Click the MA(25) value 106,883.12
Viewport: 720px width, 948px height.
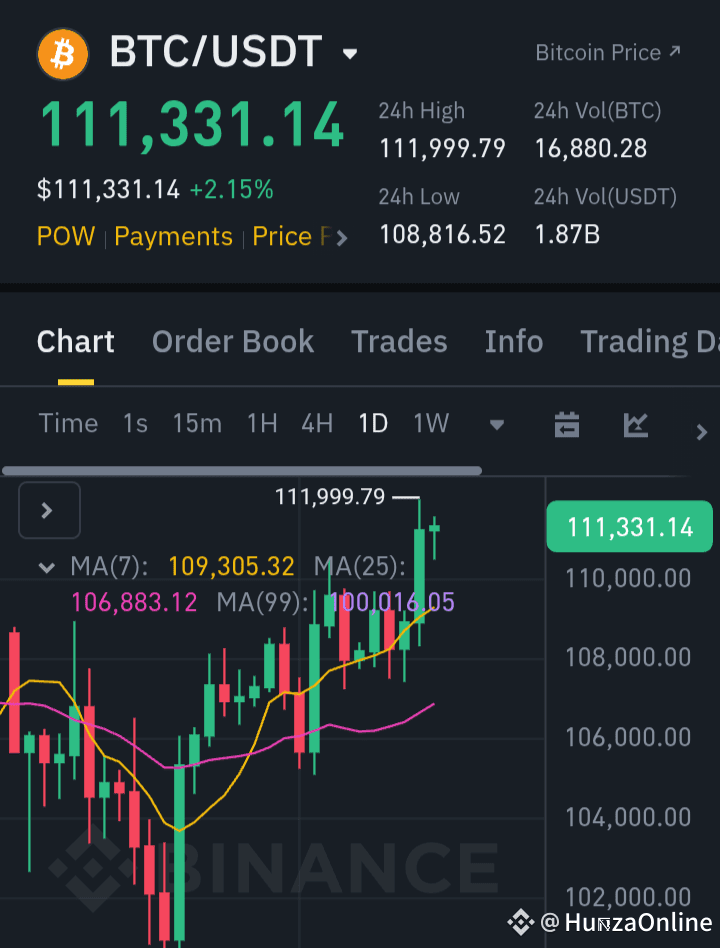pyautogui.click(x=134, y=603)
